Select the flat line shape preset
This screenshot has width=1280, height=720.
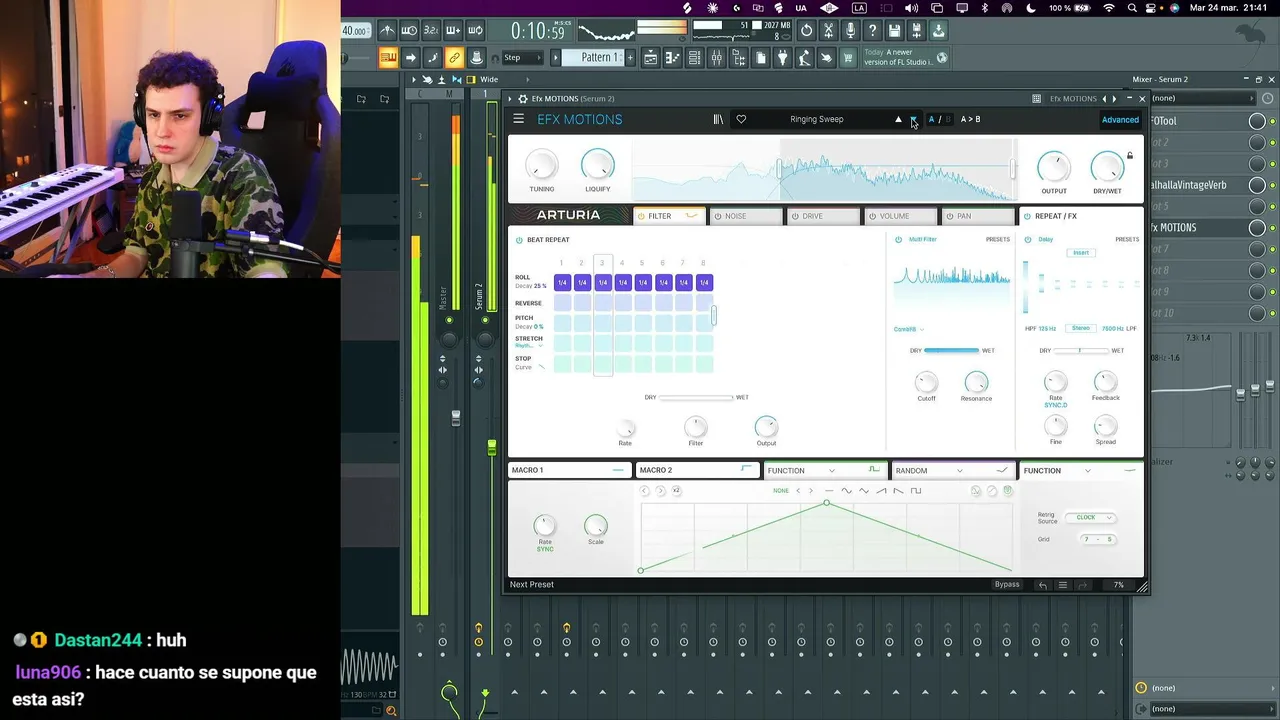click(829, 491)
